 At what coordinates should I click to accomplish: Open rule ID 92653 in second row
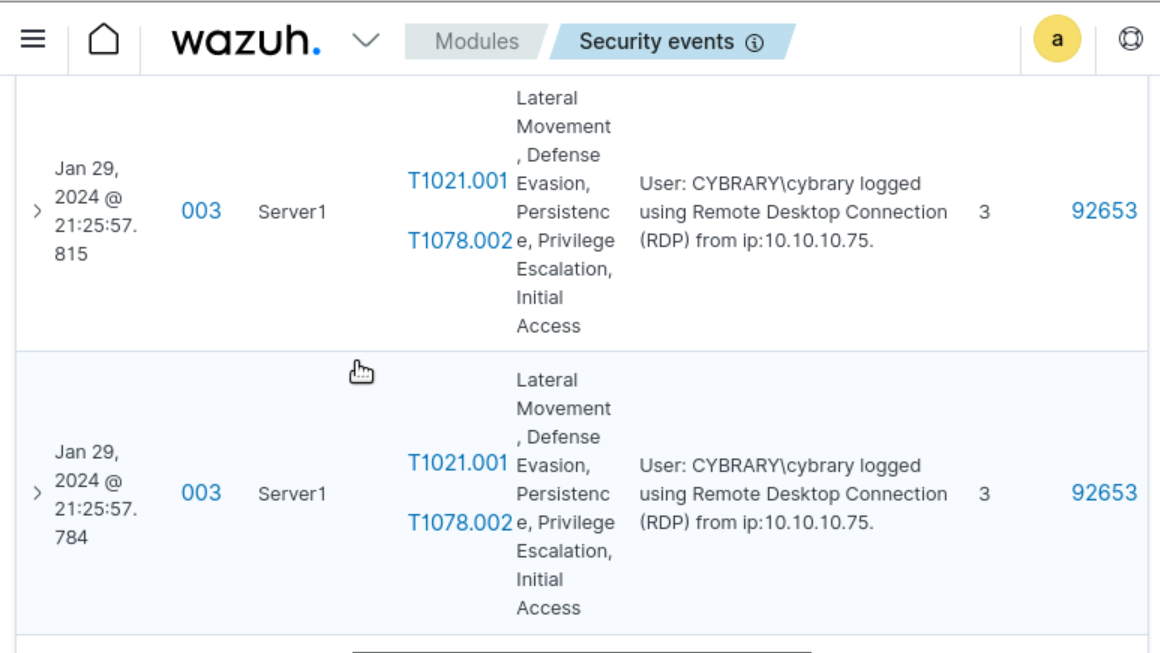pyautogui.click(x=1104, y=493)
